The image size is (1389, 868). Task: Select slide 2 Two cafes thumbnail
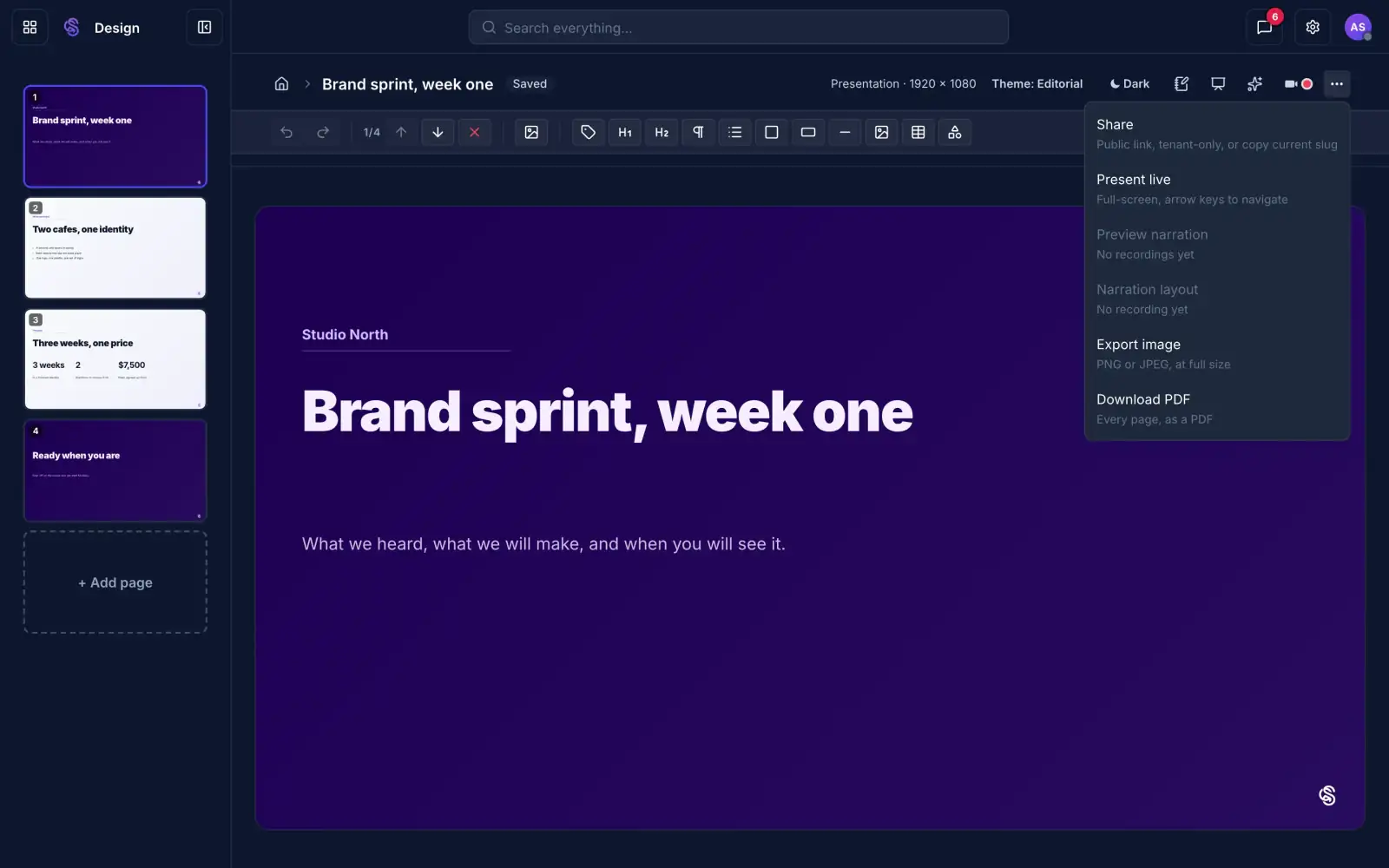[115, 248]
